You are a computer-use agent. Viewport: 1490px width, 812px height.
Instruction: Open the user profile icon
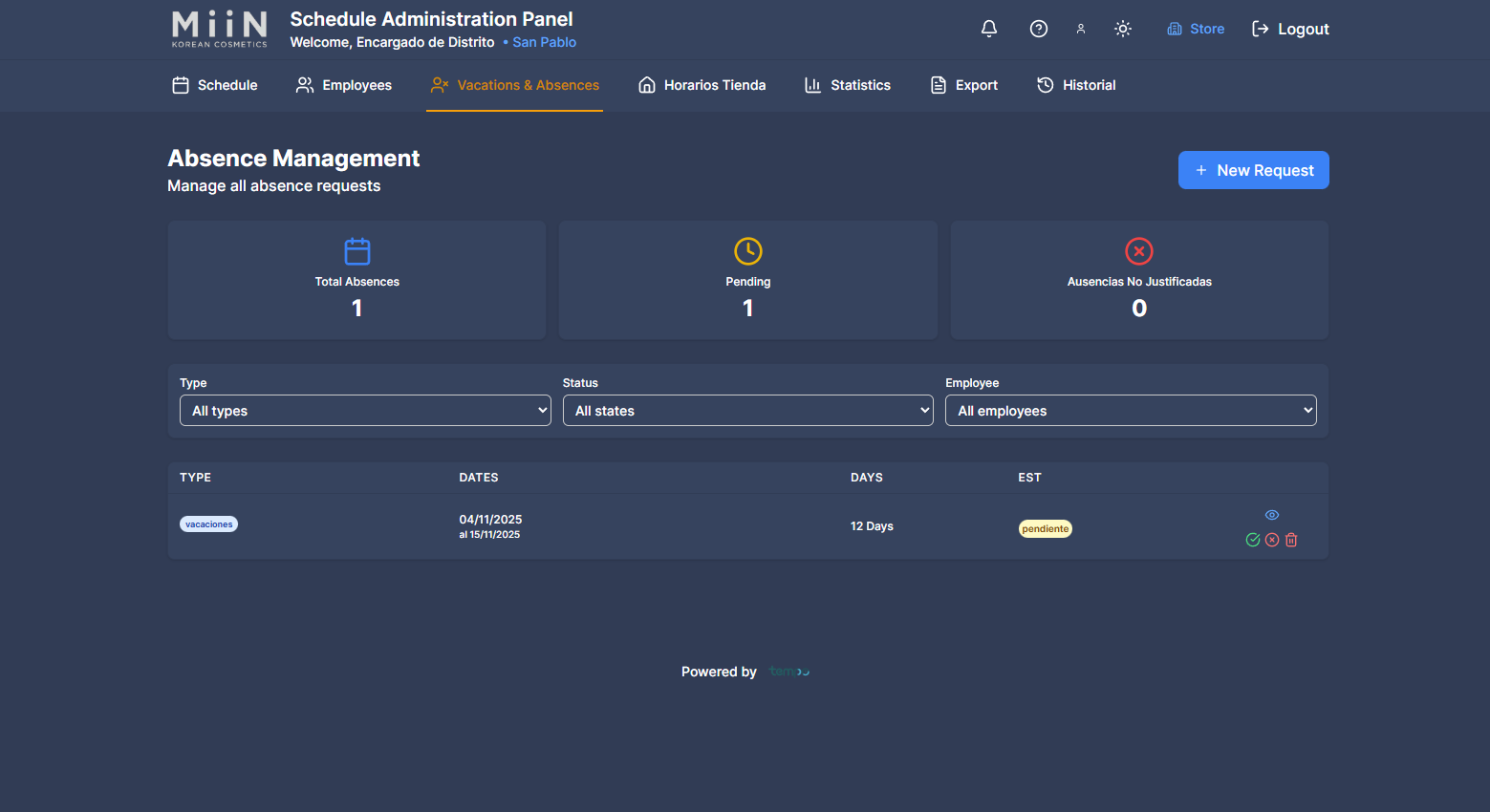[x=1080, y=29]
